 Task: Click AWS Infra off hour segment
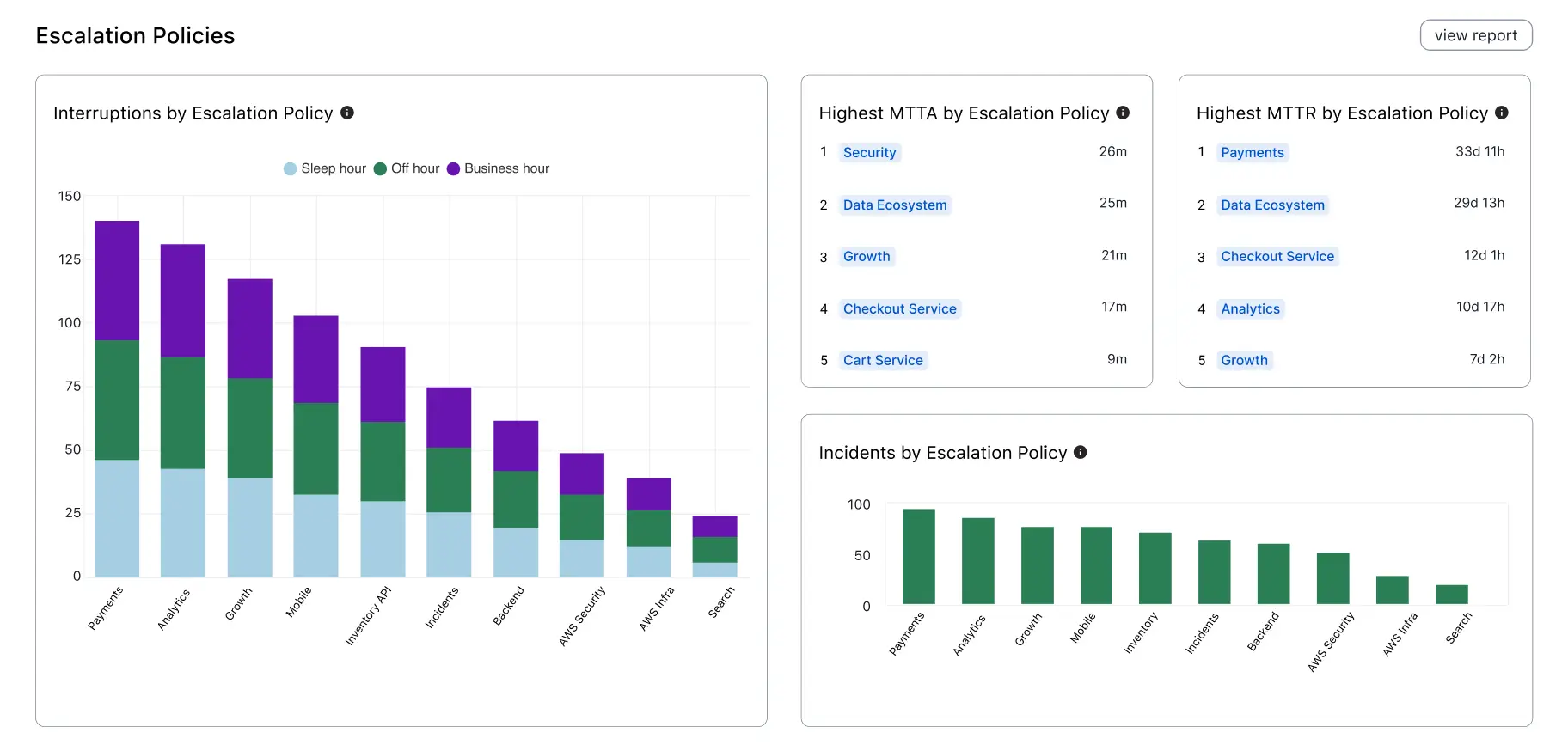click(x=649, y=529)
